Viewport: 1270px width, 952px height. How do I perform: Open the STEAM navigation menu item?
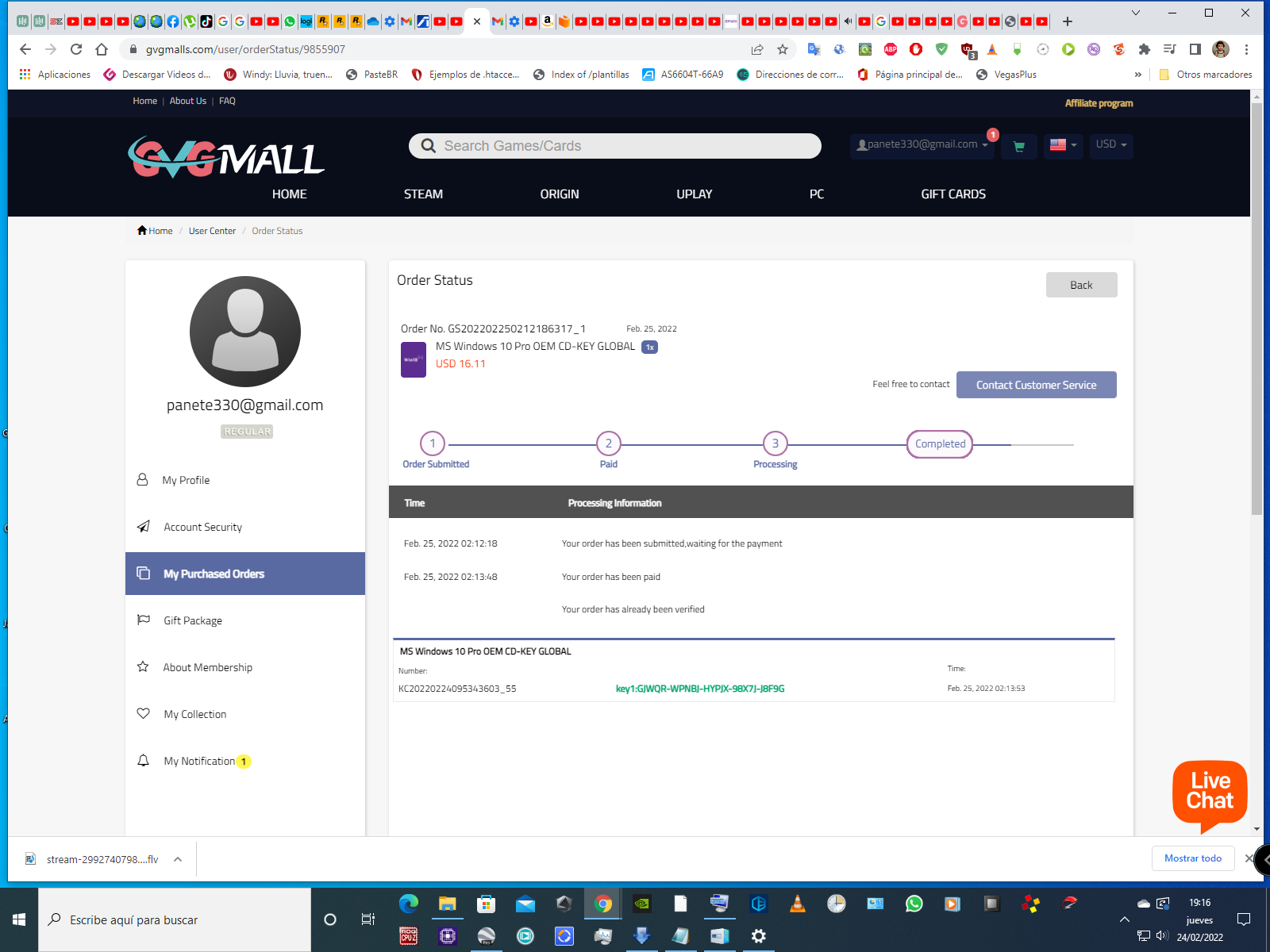pos(423,194)
